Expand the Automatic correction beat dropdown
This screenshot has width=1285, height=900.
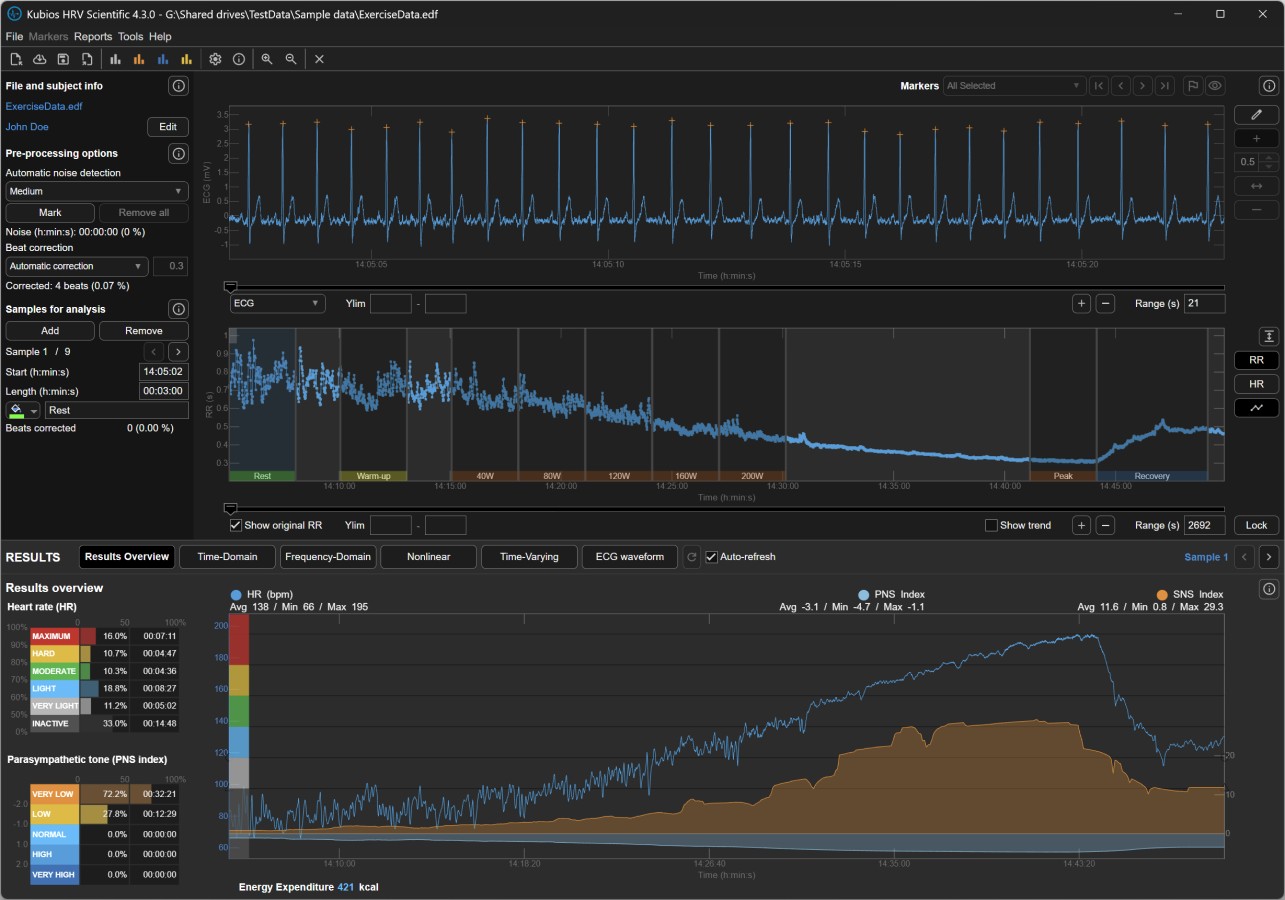coord(77,266)
